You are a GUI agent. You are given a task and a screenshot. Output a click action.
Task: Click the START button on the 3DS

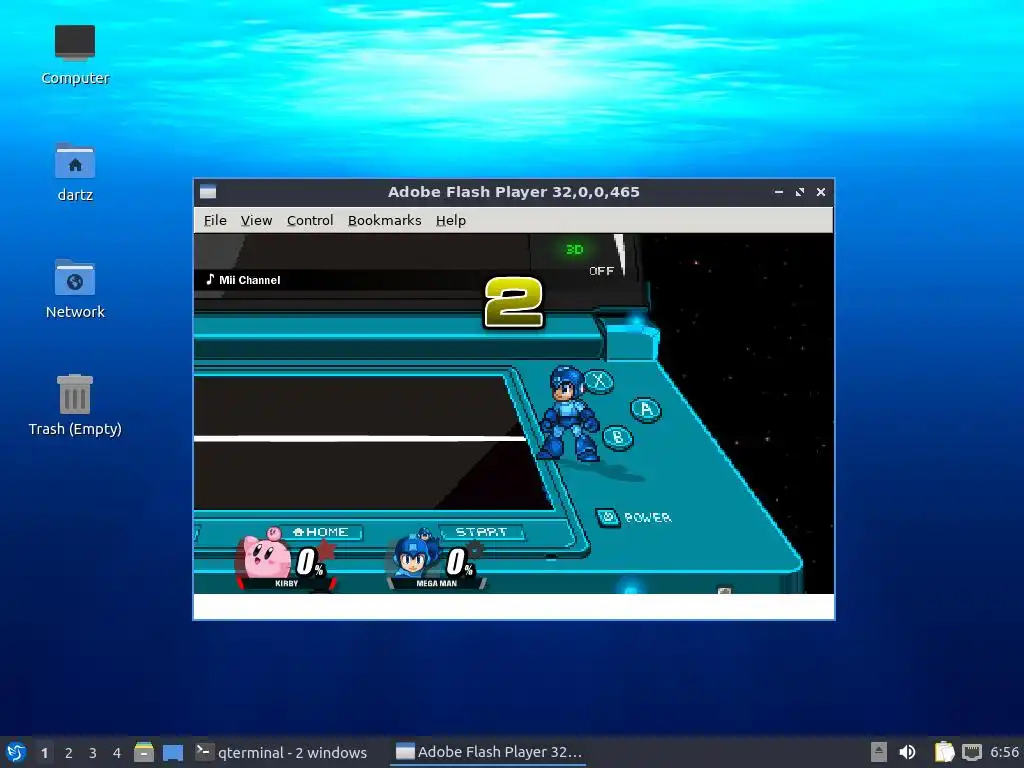click(x=481, y=532)
